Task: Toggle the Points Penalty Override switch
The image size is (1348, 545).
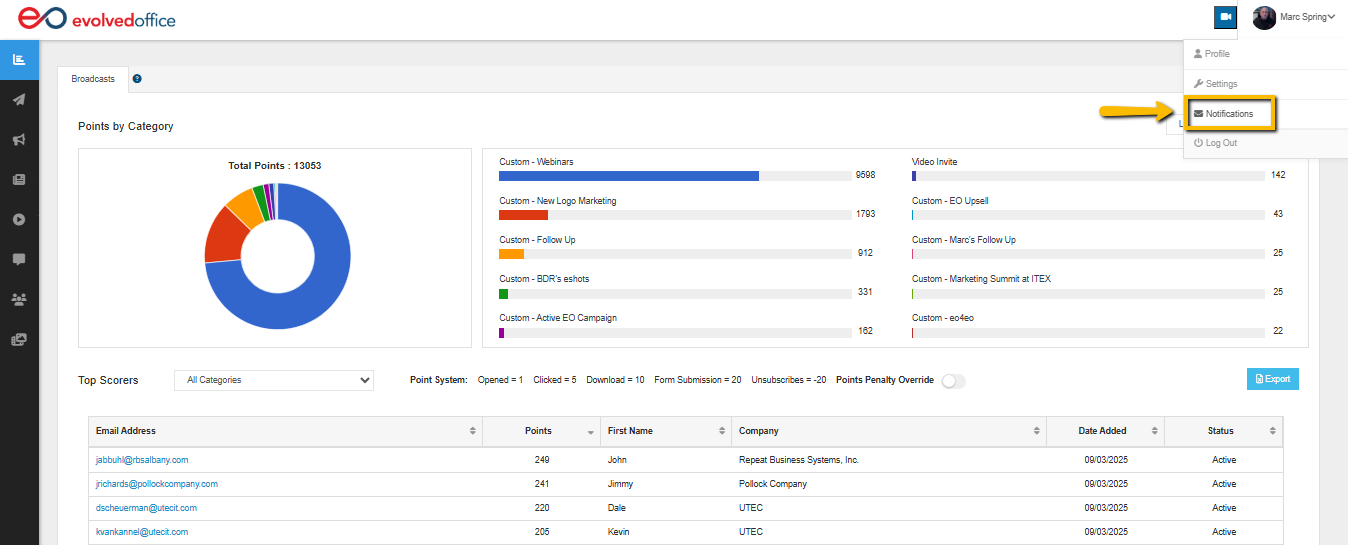Action: point(953,381)
